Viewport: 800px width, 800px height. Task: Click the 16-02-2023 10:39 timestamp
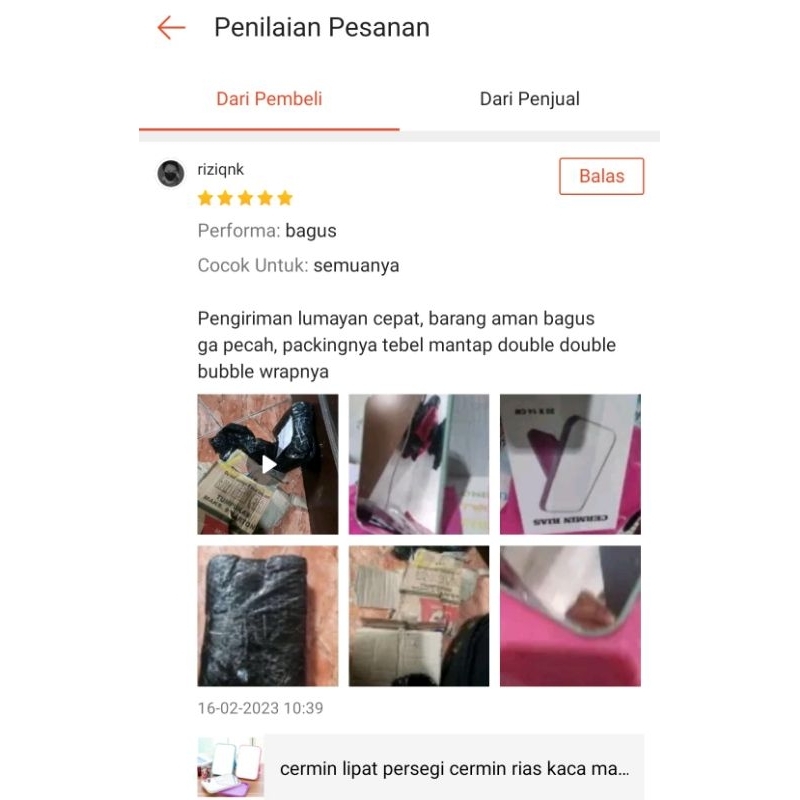[x=260, y=708]
